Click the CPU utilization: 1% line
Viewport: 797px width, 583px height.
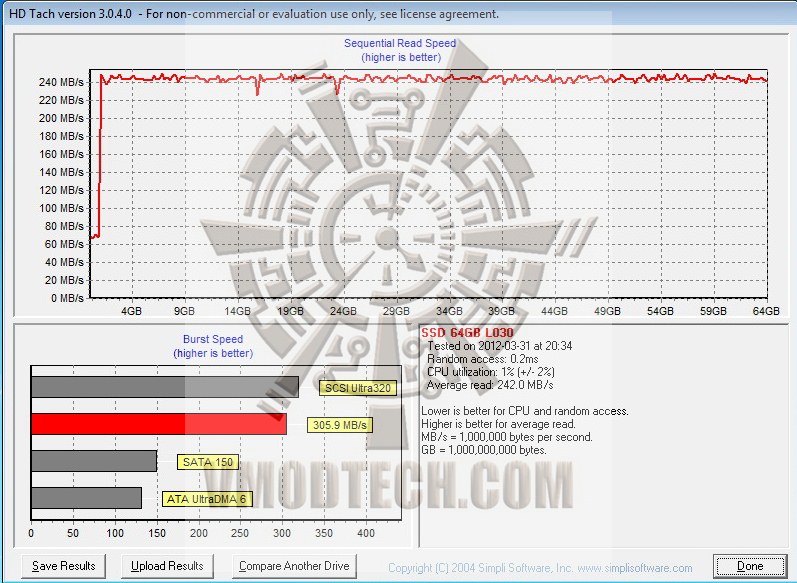coord(491,372)
